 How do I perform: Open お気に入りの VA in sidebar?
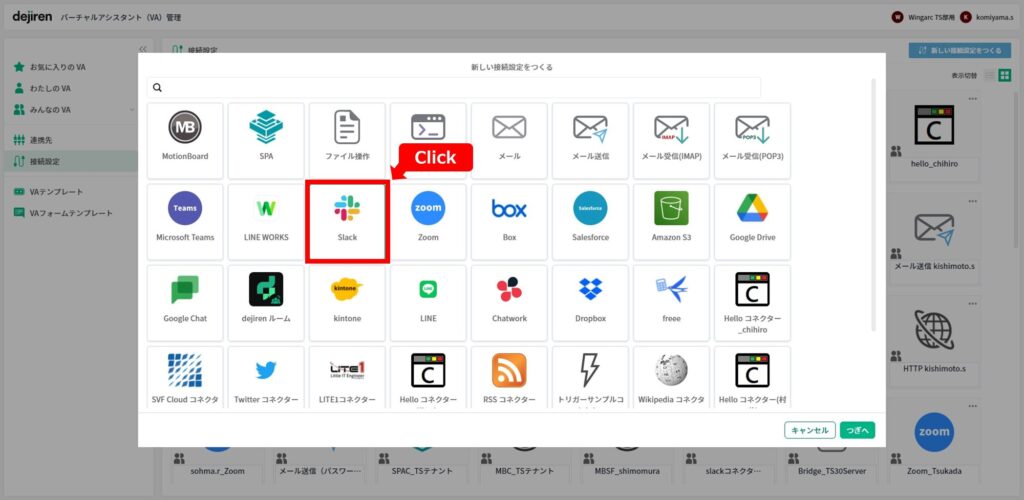(57, 67)
